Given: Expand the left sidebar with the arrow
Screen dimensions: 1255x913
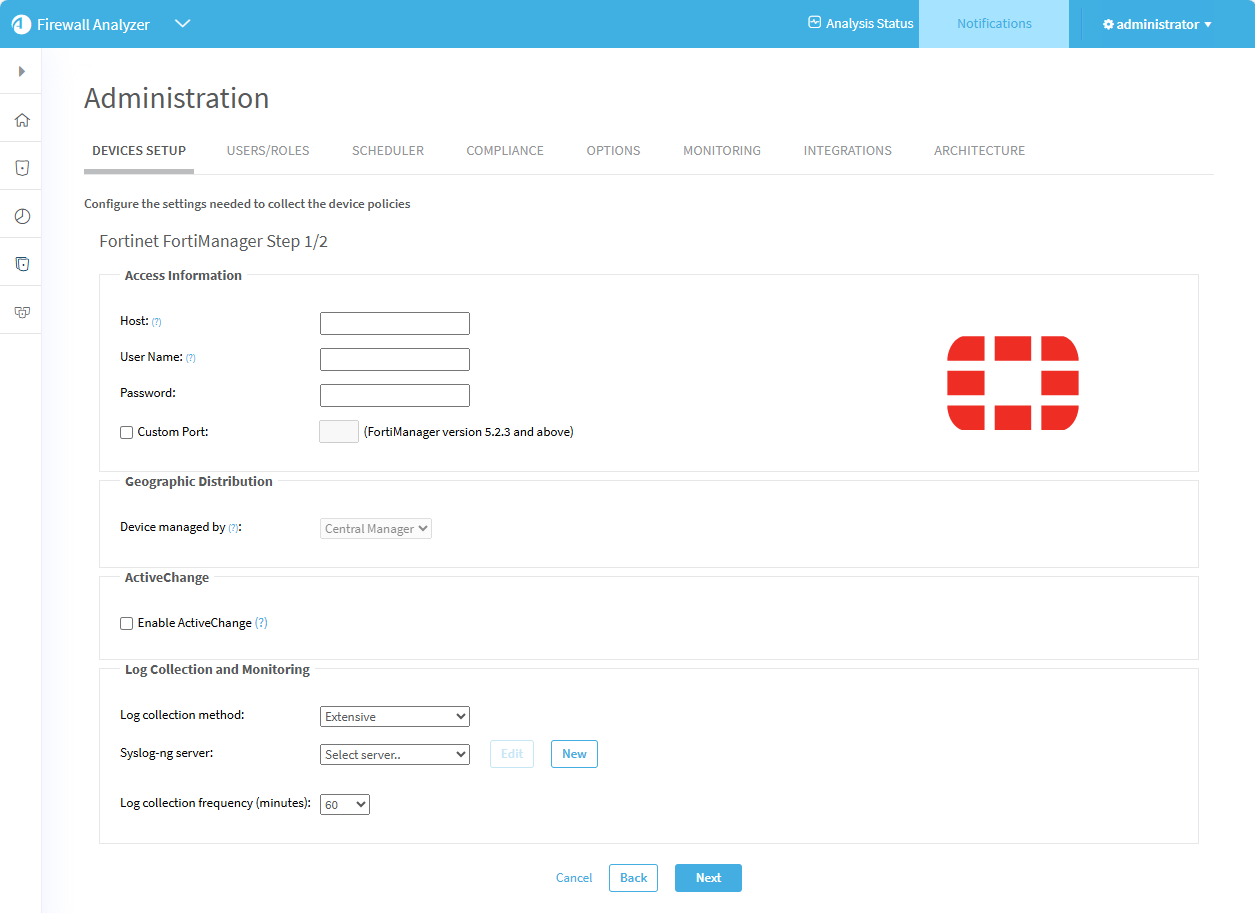Looking at the screenshot, I should (21, 72).
